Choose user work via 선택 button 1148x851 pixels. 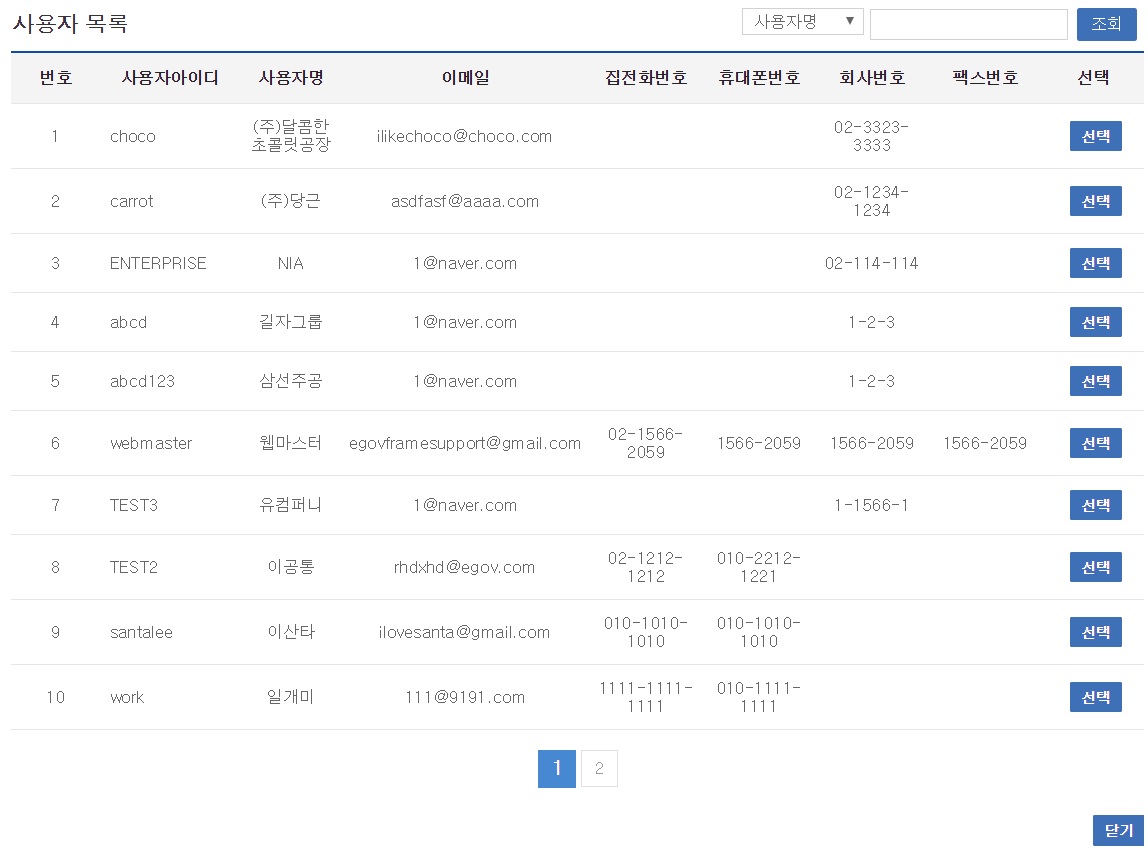click(1095, 697)
